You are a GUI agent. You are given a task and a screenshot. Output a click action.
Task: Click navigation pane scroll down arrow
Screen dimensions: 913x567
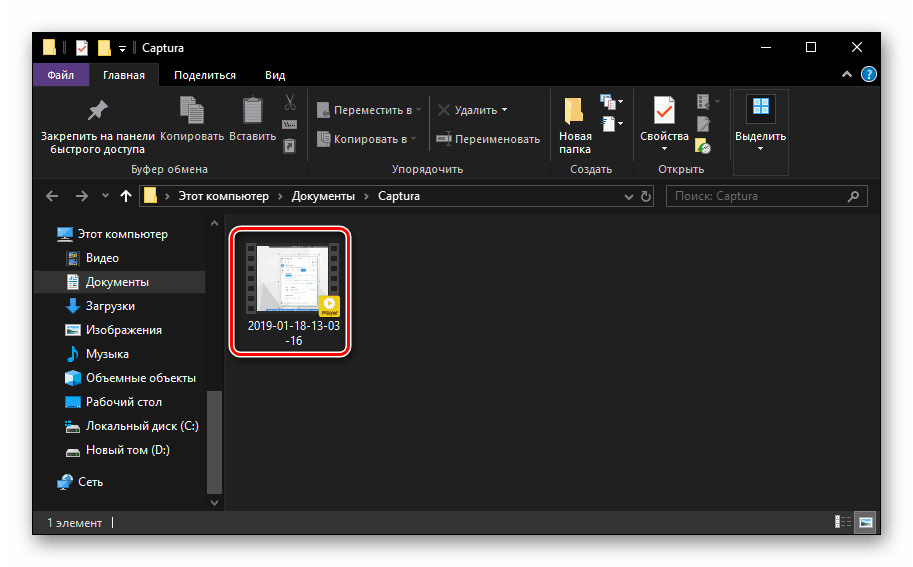(x=214, y=502)
